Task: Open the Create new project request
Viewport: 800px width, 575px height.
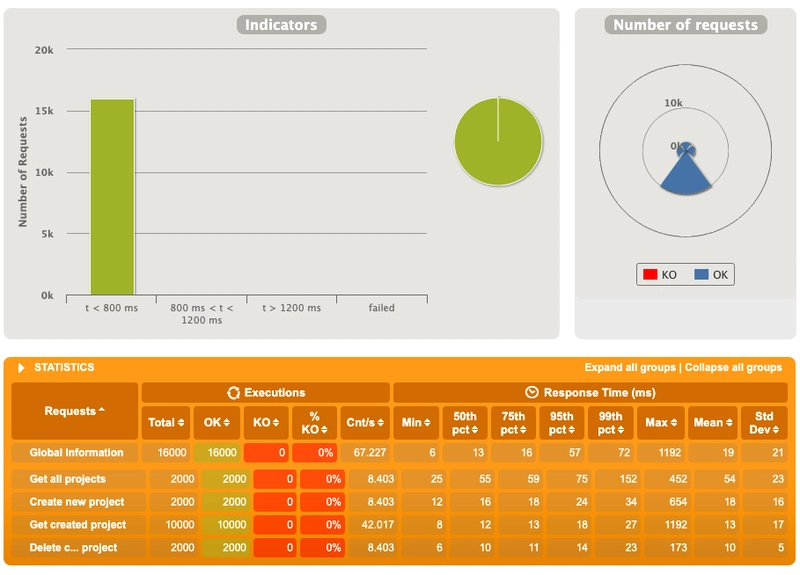Action: (75, 502)
